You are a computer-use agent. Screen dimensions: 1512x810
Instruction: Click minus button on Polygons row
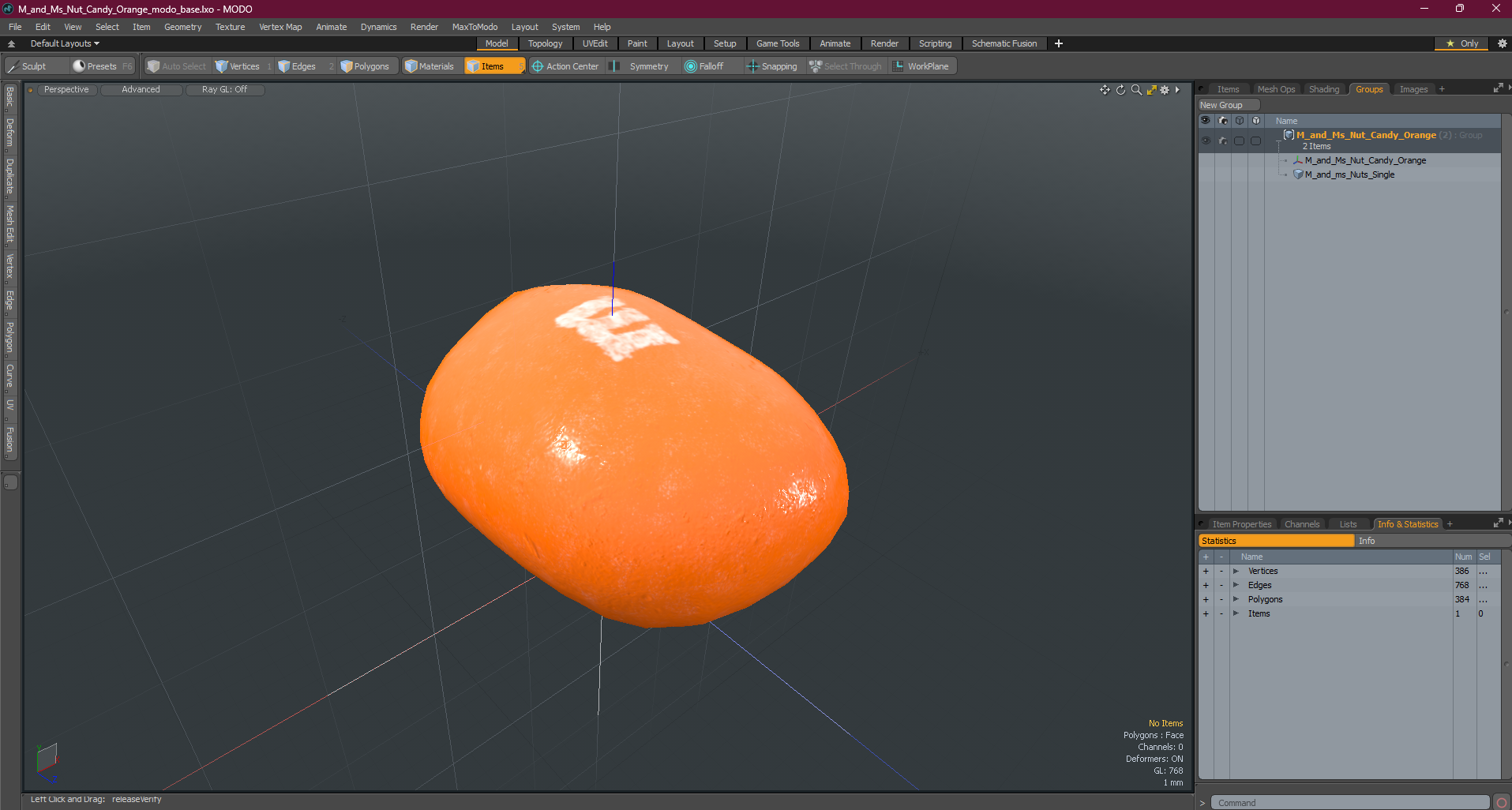click(x=1221, y=599)
